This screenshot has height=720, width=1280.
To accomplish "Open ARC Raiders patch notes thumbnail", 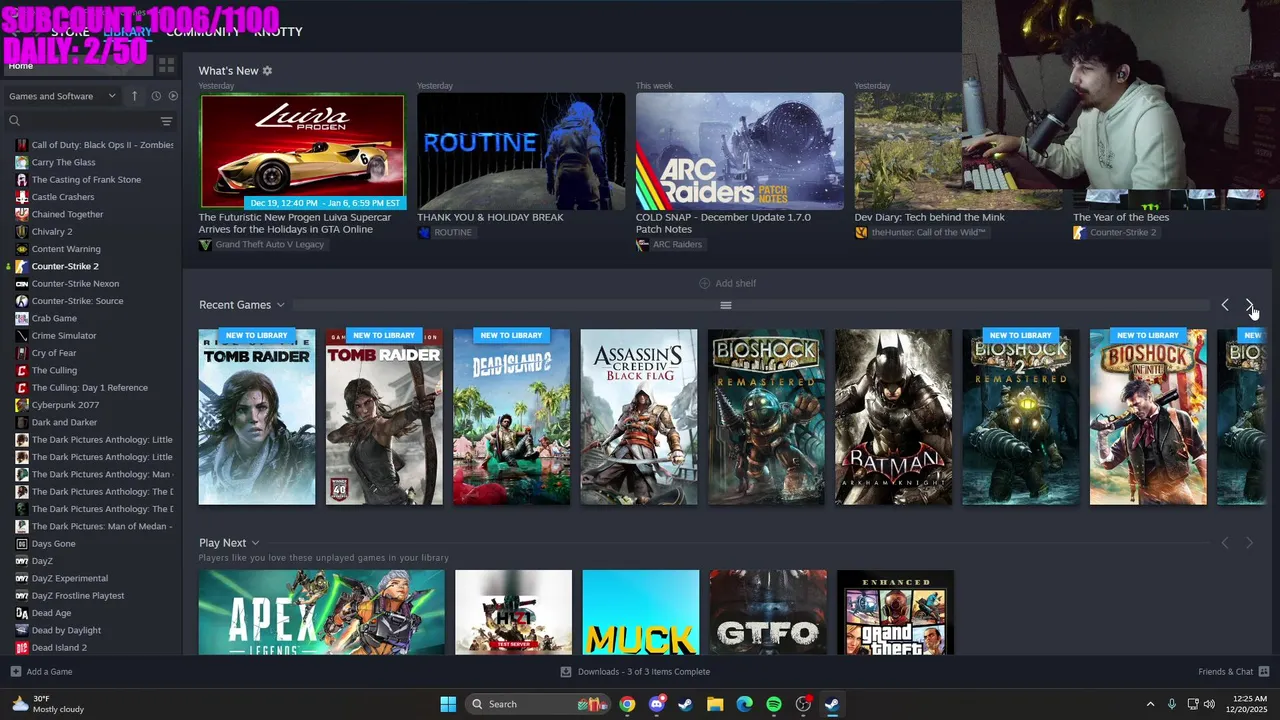I will (x=740, y=151).
